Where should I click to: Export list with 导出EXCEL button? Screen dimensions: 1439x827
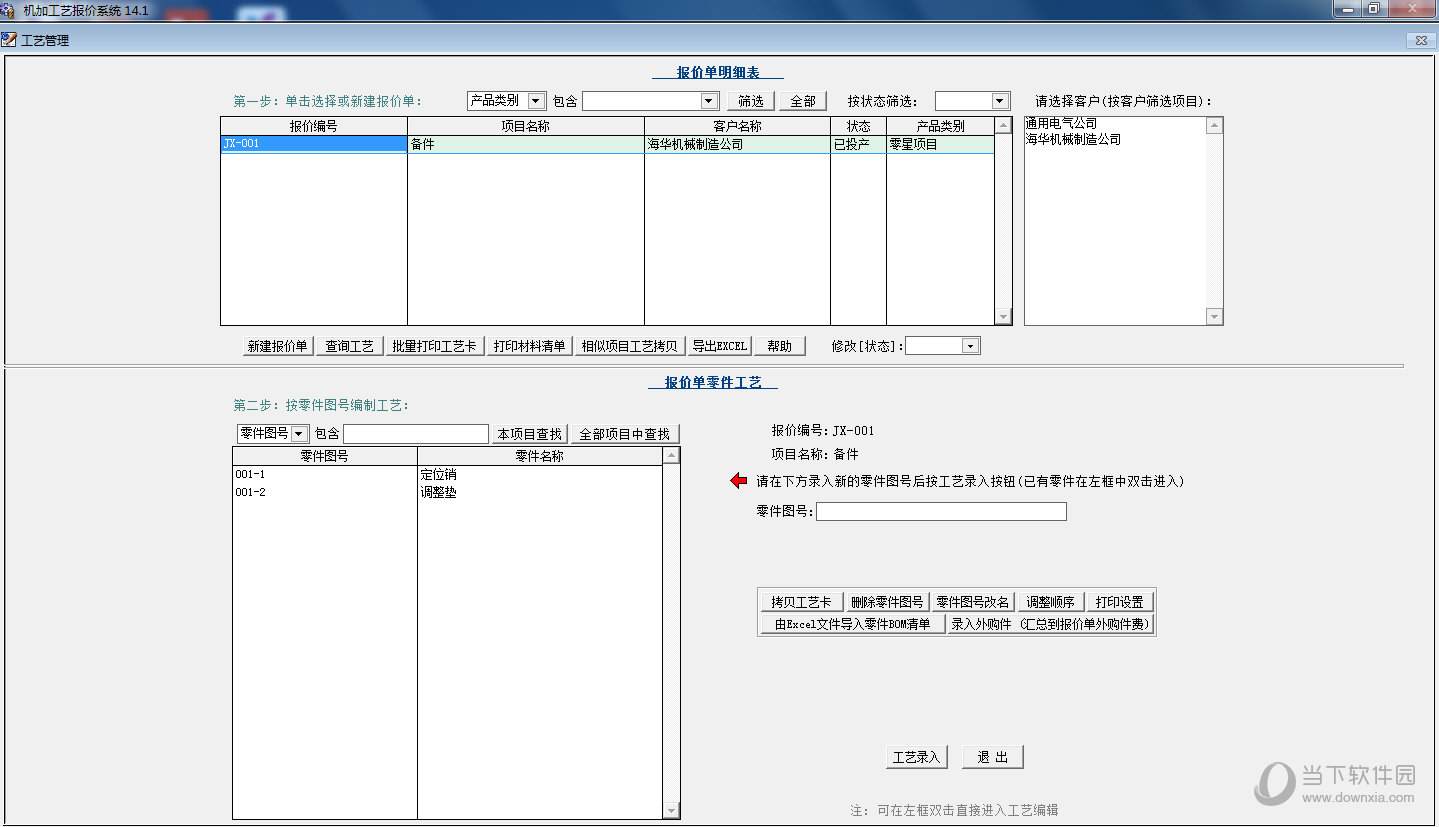(719, 346)
